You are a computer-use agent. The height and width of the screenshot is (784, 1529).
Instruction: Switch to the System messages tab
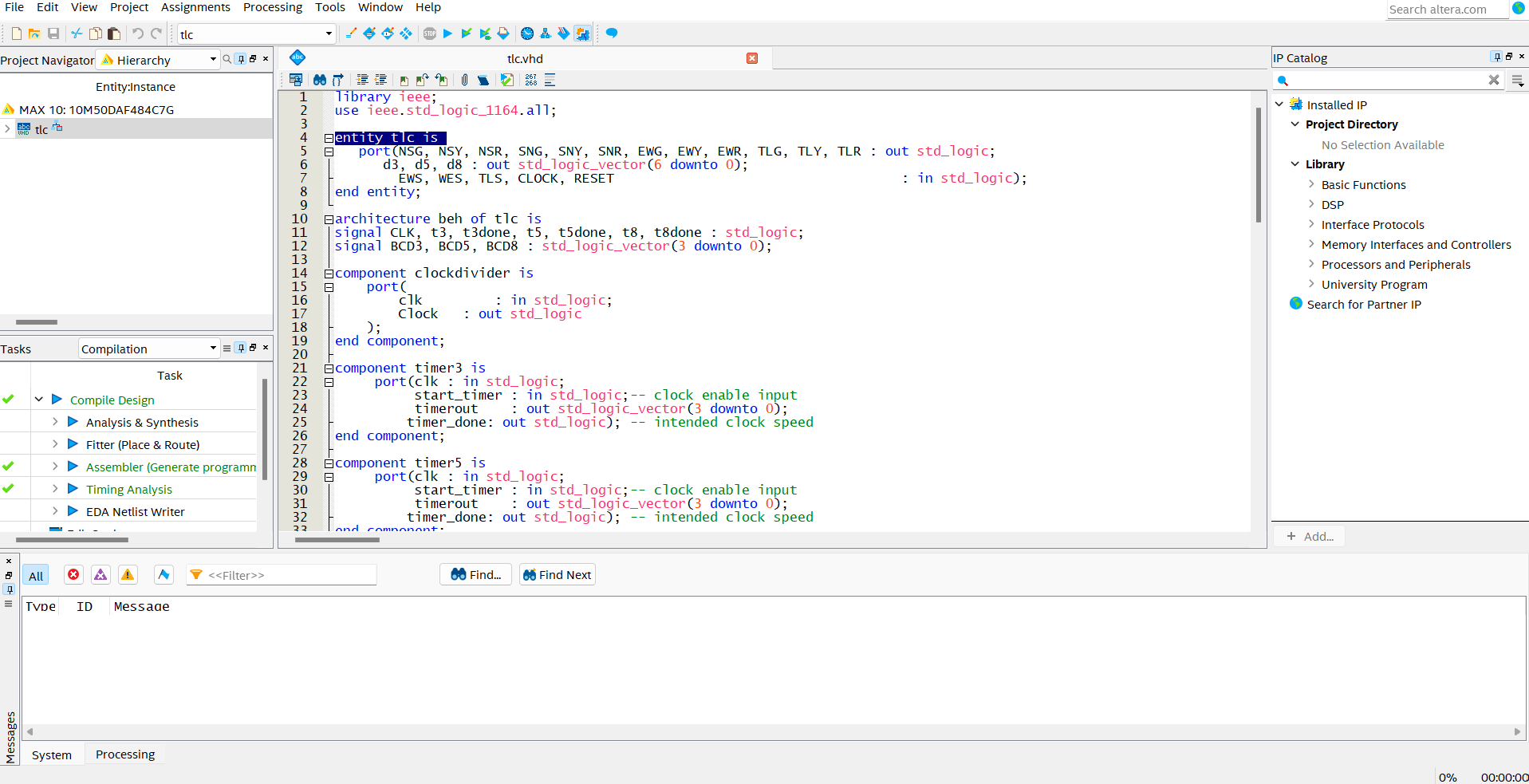(52, 754)
